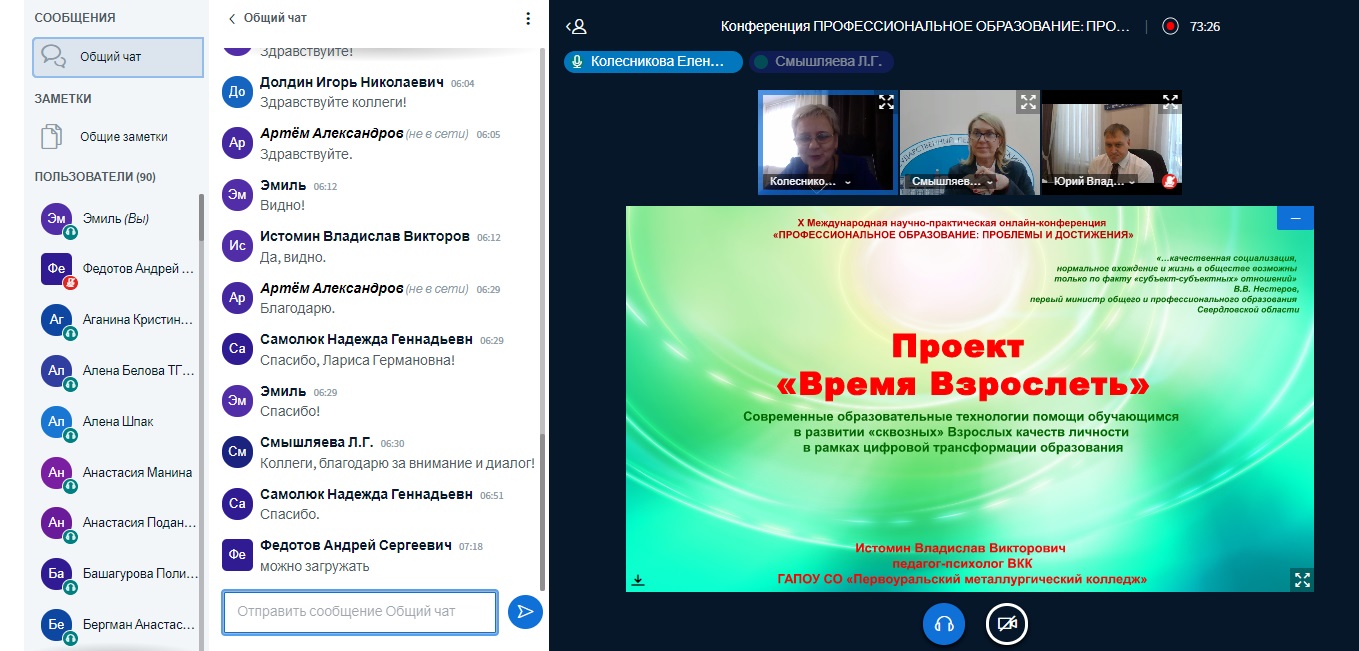Toggle the headset audio button
Viewport: 1359px width, 651px height.
[943, 624]
